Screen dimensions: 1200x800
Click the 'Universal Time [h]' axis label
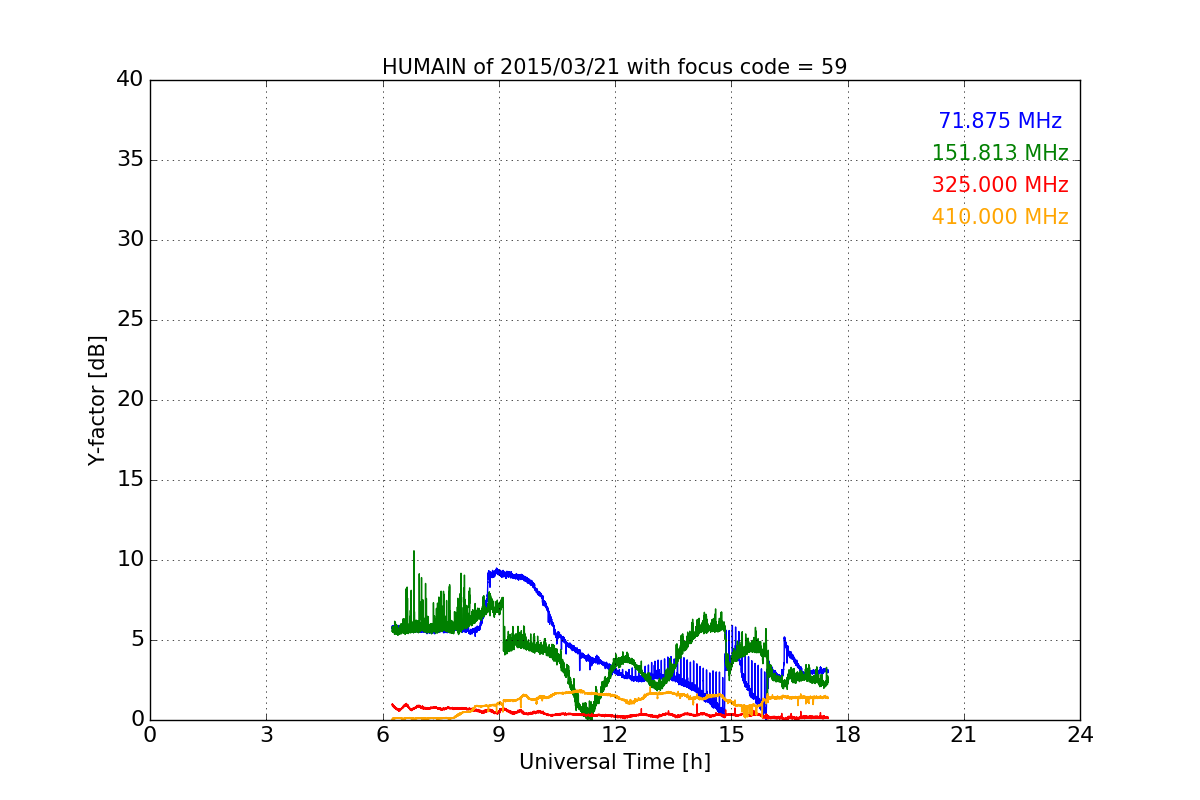(614, 762)
